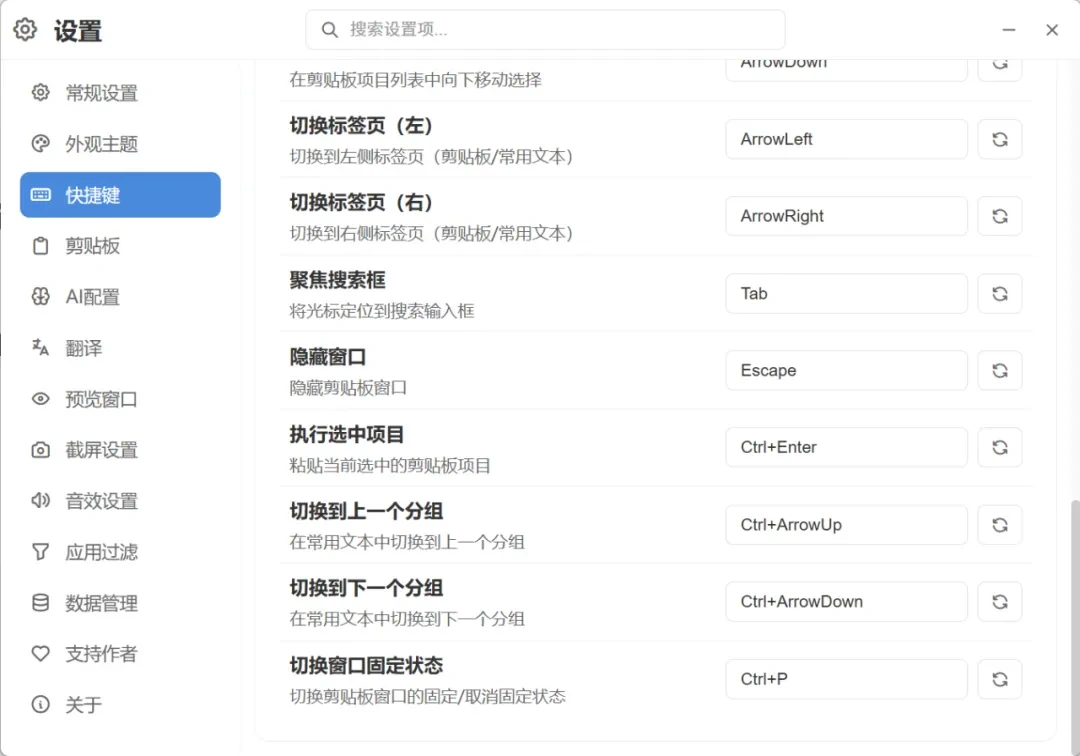Click the palette icon next to 外观主题
1080x756 pixels.
click(41, 143)
